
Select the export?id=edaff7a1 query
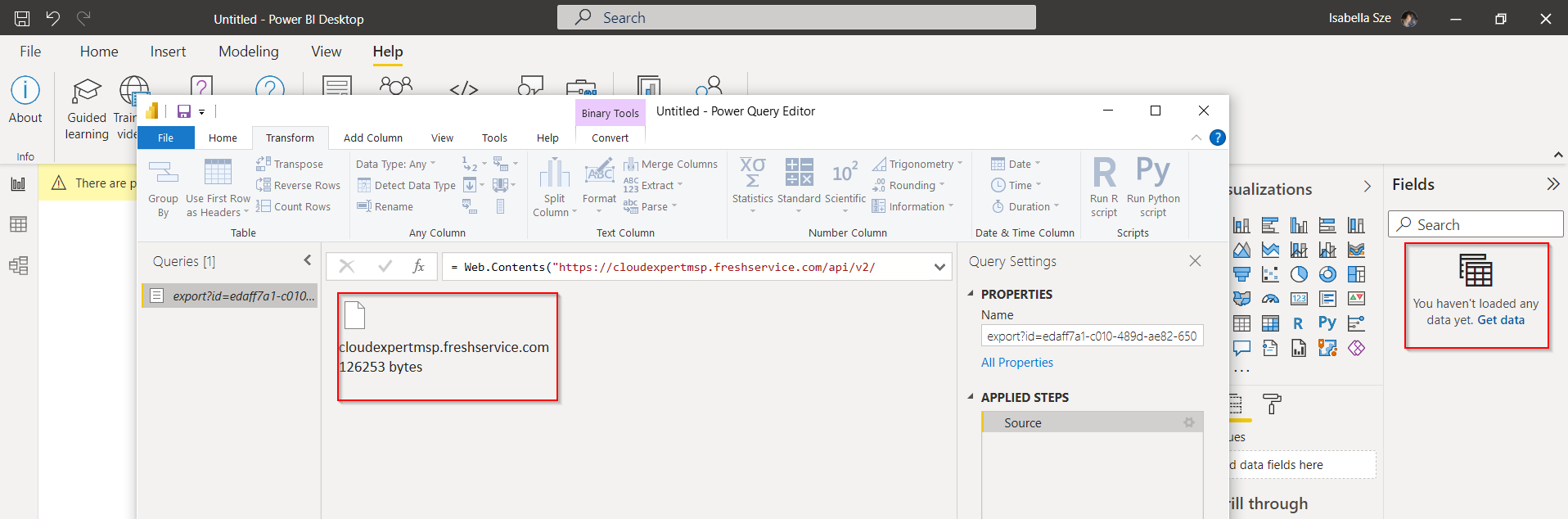230,296
